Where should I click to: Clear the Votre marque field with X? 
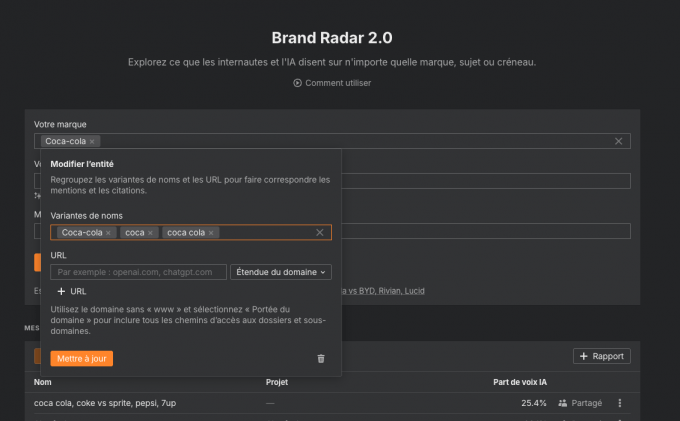click(x=618, y=142)
